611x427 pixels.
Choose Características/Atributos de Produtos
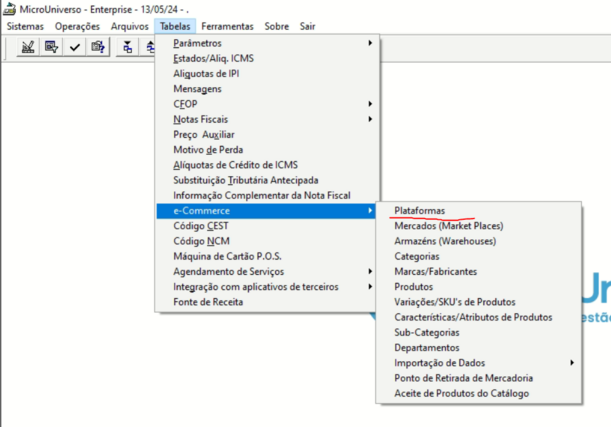tap(479, 317)
